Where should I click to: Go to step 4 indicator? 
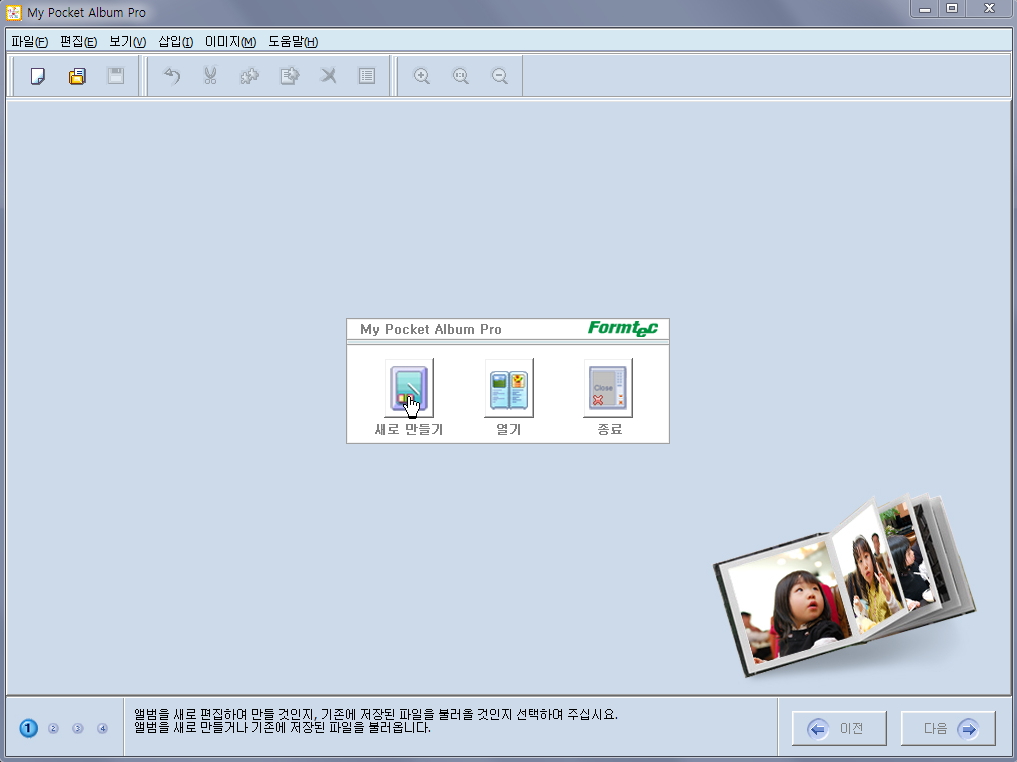tap(102, 728)
